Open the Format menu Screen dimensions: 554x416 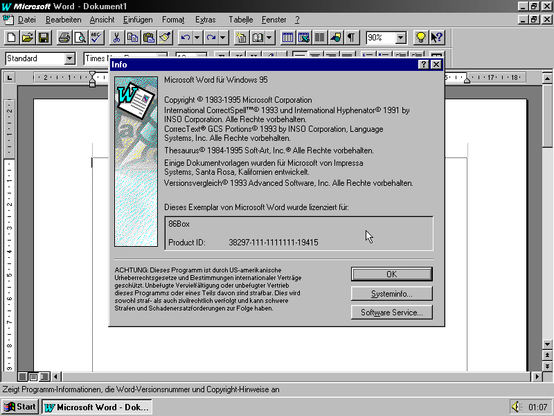(173, 20)
